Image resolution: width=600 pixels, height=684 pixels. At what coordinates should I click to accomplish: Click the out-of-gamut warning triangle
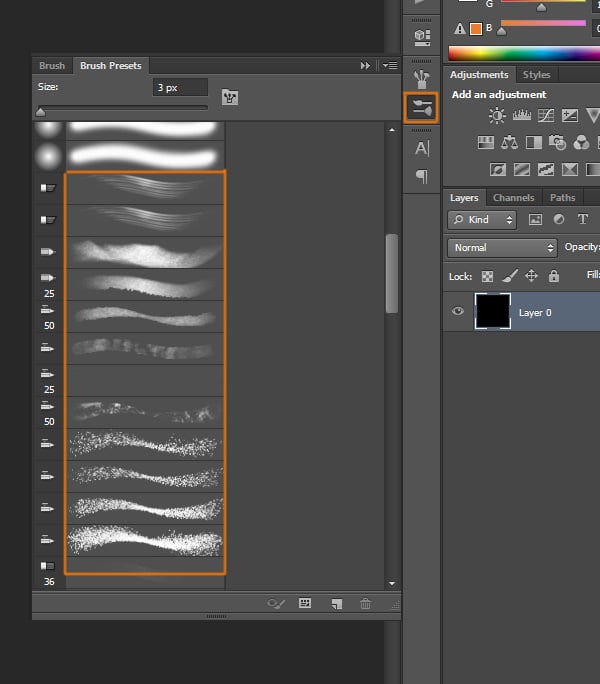click(459, 29)
